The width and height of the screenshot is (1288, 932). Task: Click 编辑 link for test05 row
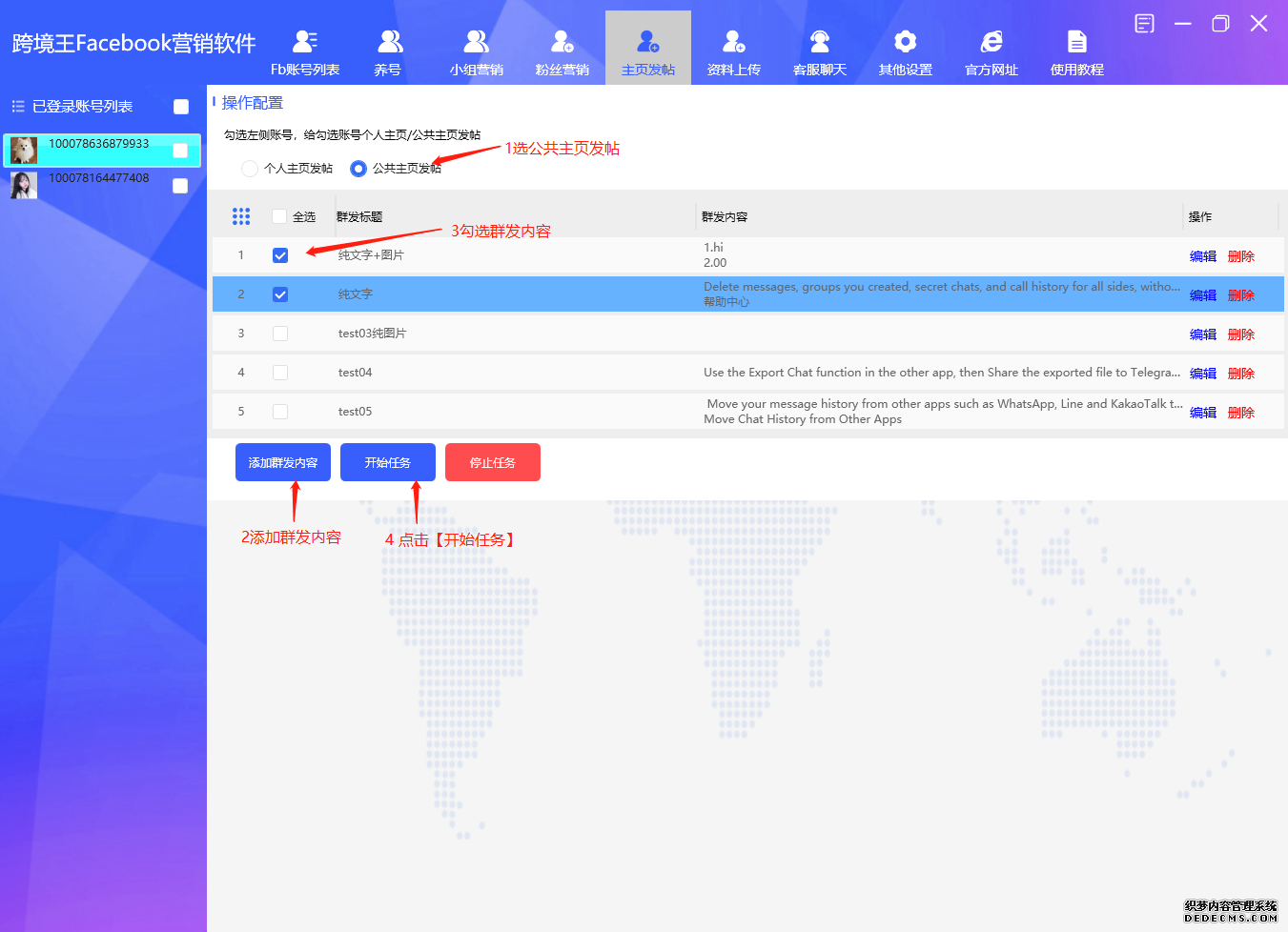[1202, 413]
